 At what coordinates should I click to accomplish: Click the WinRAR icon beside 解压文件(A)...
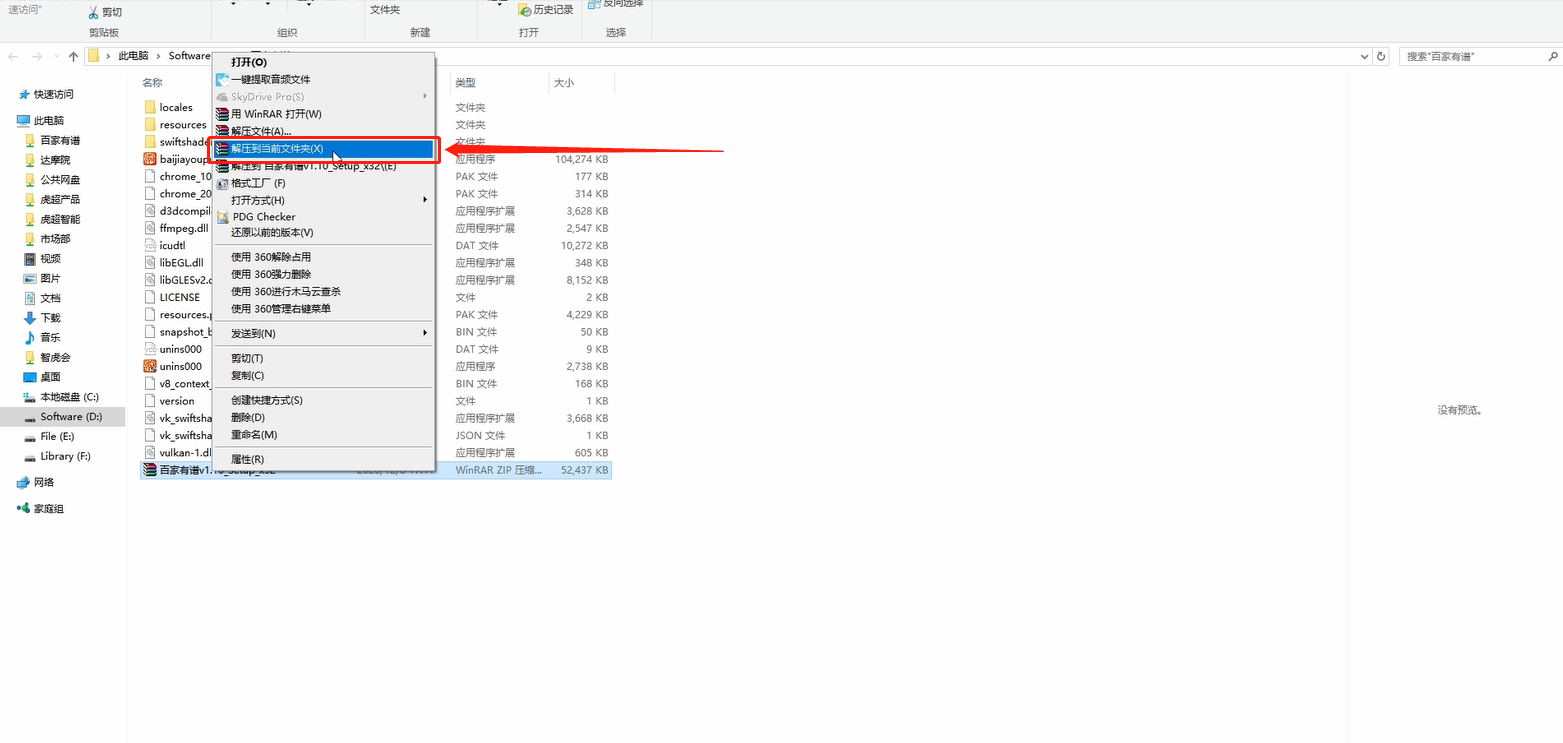[223, 131]
